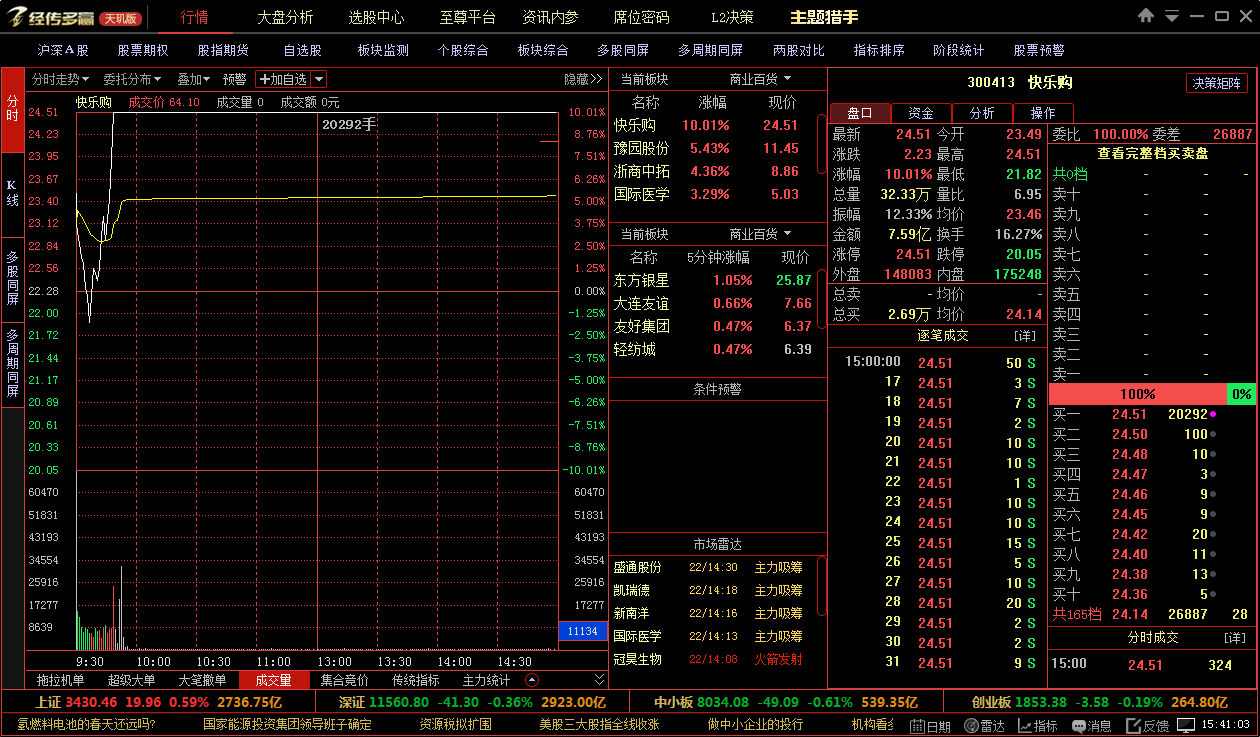Select the 操作 tab
This screenshot has height=737, width=1260.
1043,113
